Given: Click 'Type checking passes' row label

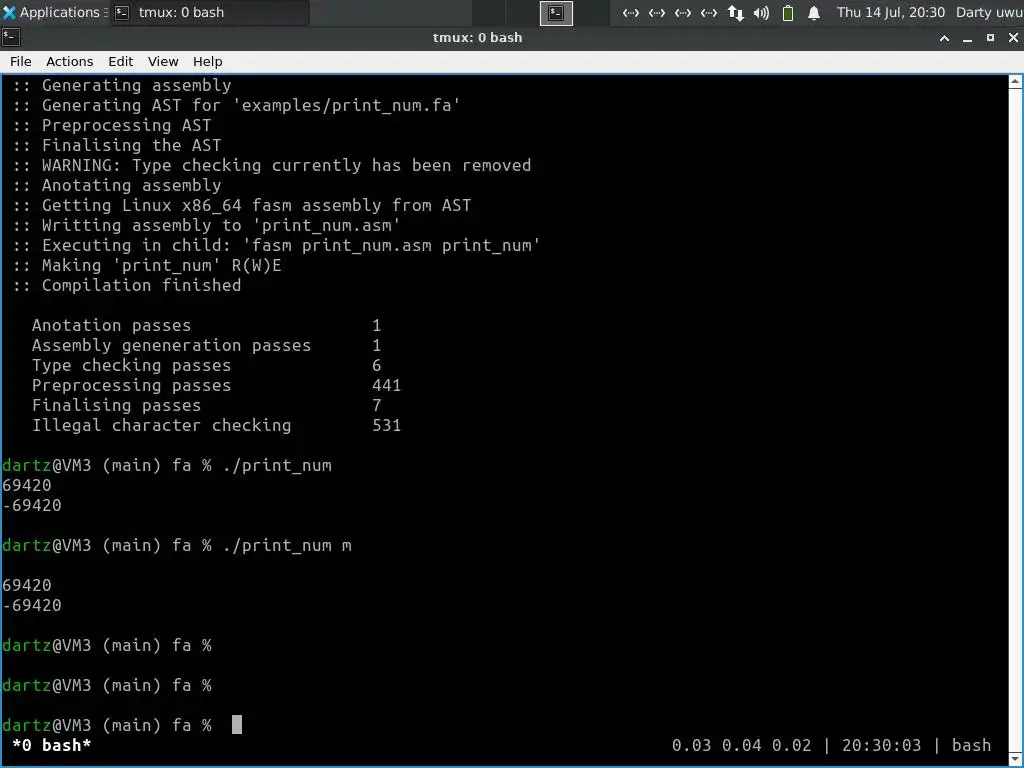Looking at the screenshot, I should pyautogui.click(x=131, y=365).
